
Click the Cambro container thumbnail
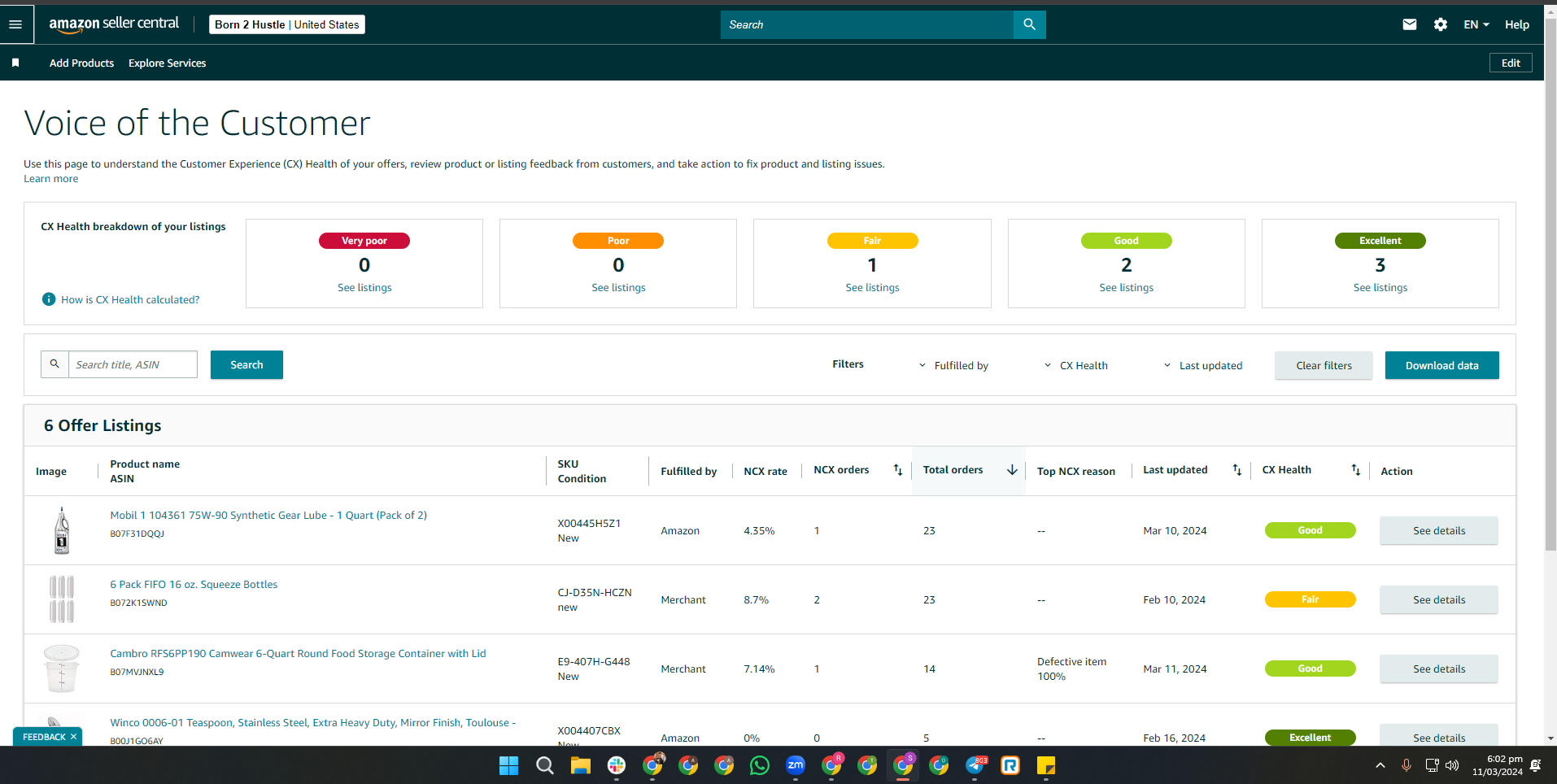tap(62, 669)
